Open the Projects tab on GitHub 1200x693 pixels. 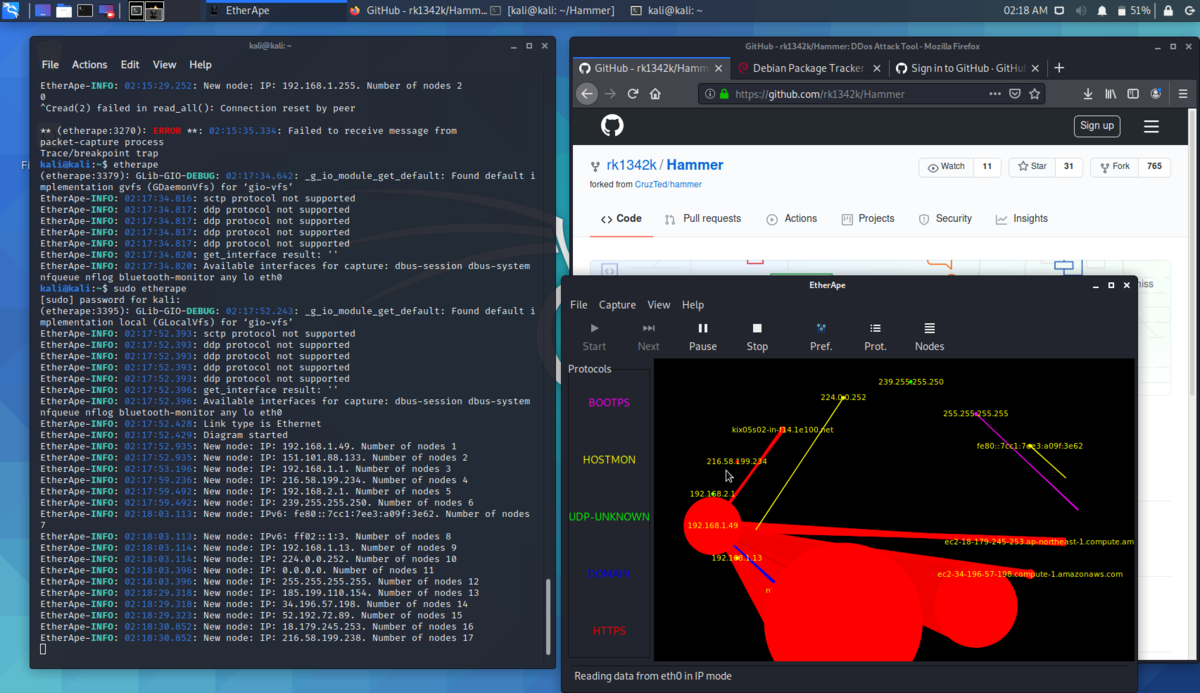868,218
